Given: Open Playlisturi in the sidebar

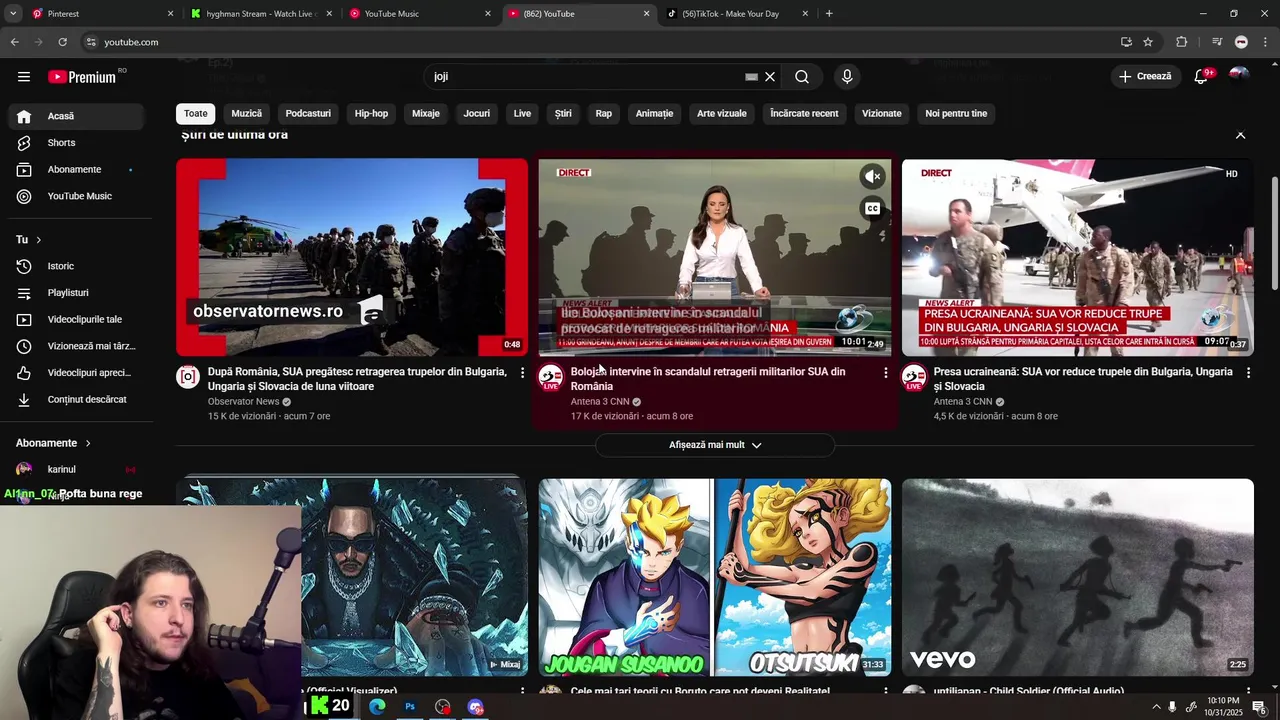Looking at the screenshot, I should tap(77, 293).
